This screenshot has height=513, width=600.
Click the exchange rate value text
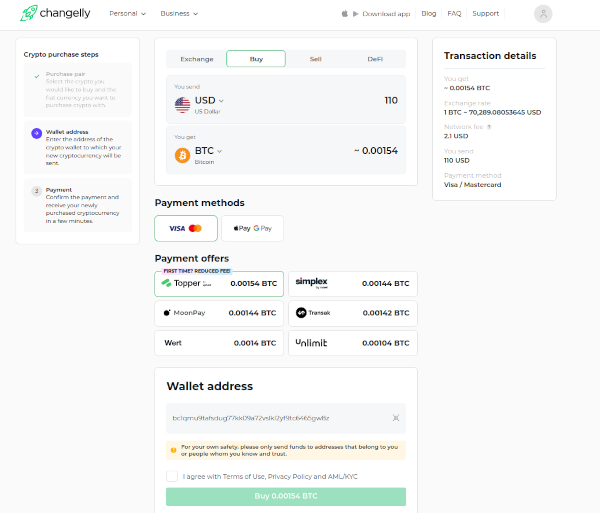(492, 112)
